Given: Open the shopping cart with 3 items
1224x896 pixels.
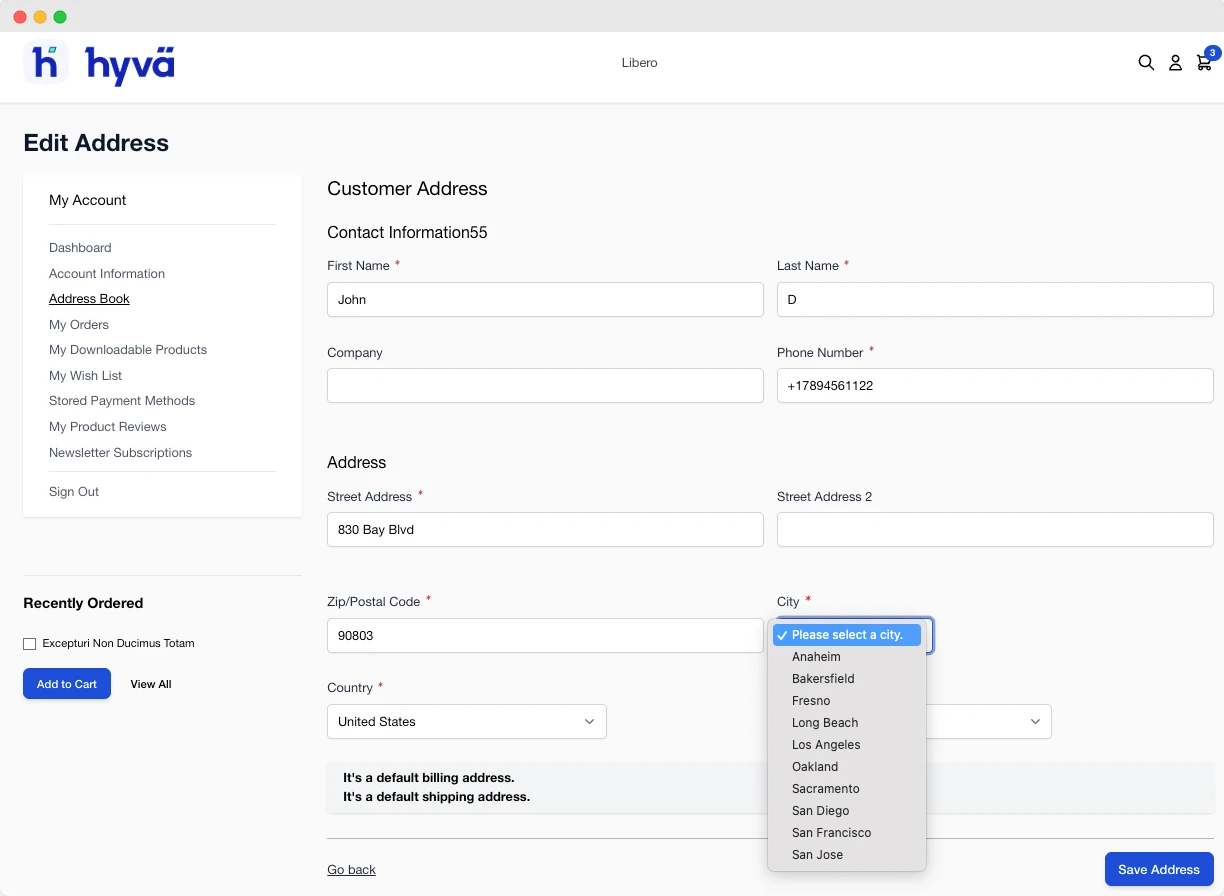Looking at the screenshot, I should point(1204,62).
